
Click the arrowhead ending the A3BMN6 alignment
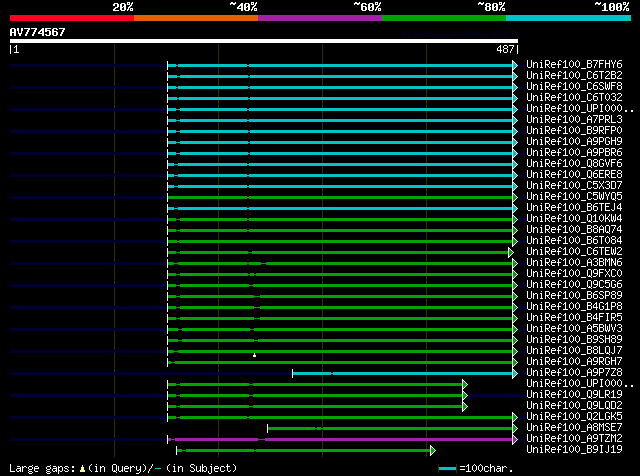515,264
